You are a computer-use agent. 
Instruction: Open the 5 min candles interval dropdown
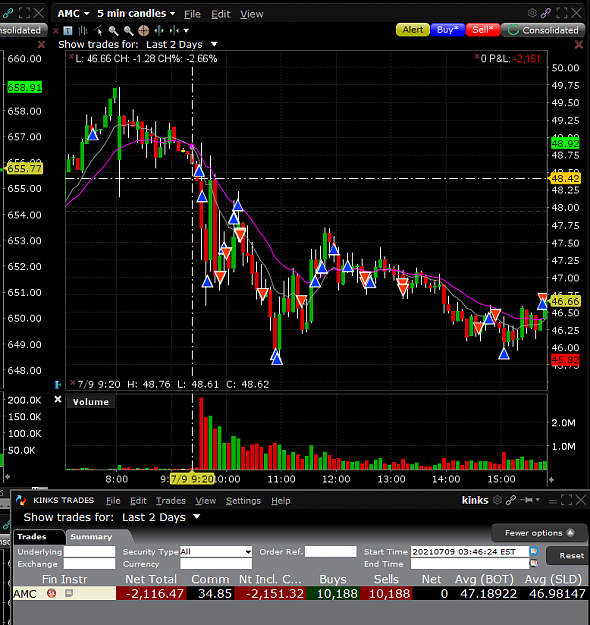[136, 14]
